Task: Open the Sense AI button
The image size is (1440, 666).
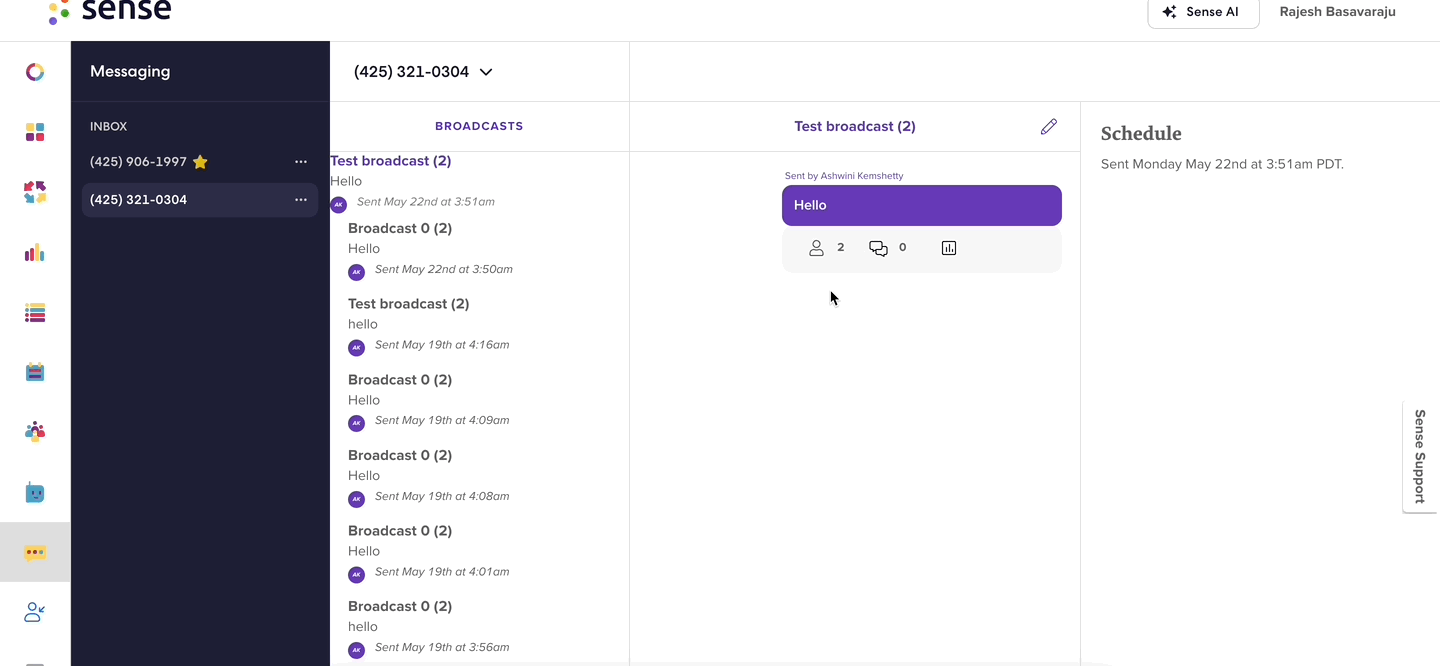Action: click(x=1203, y=12)
